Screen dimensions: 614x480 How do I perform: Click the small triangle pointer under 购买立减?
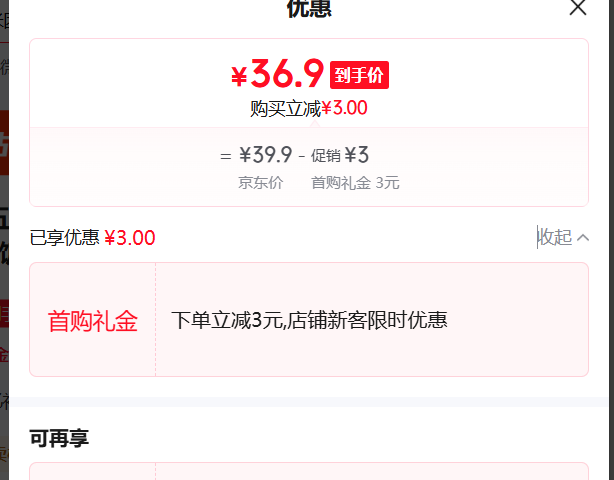[x=314, y=124]
